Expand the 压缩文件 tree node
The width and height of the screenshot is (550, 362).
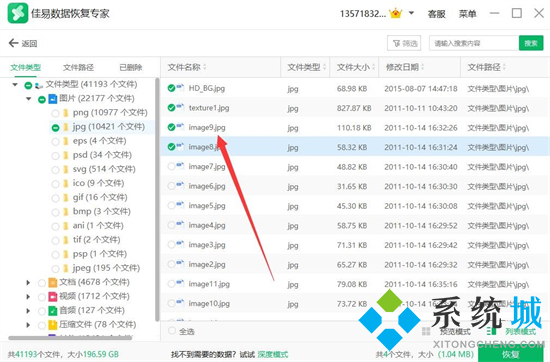(28, 325)
